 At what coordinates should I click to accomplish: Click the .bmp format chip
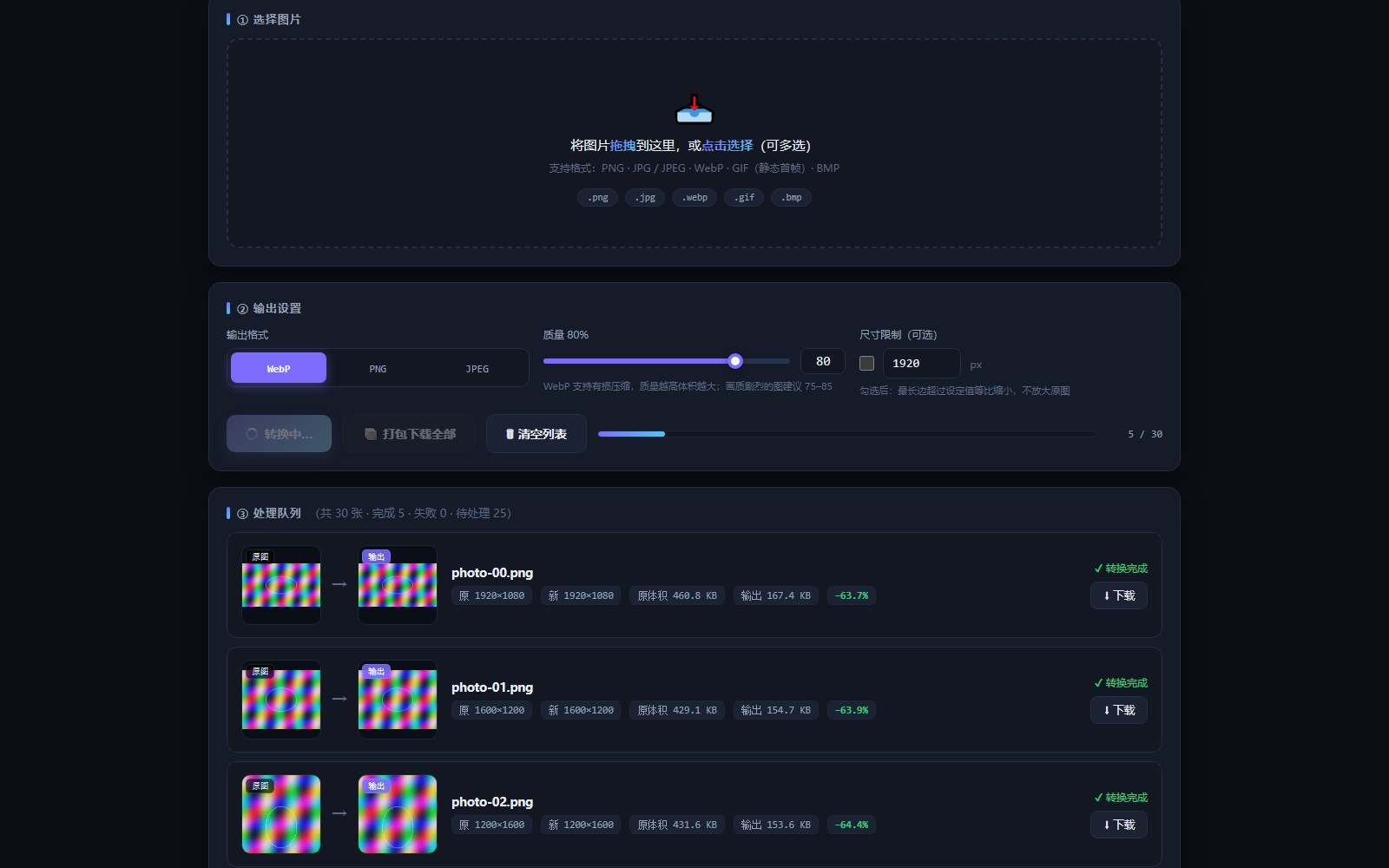pos(791,197)
